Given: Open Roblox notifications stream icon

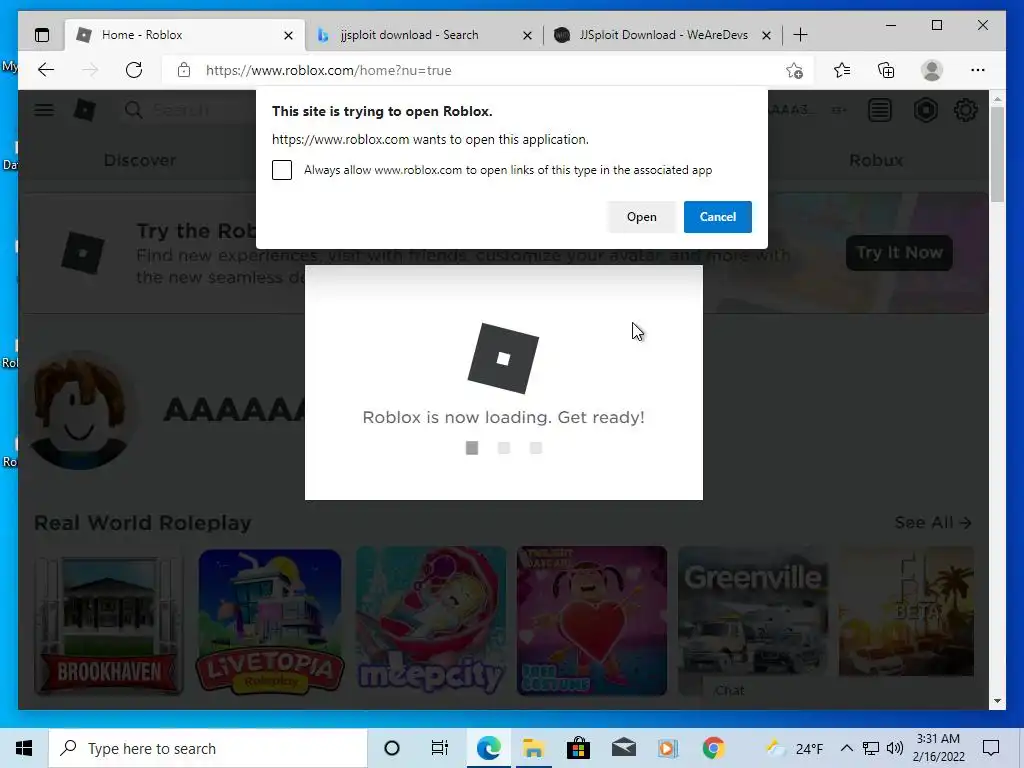Looking at the screenshot, I should click(880, 110).
